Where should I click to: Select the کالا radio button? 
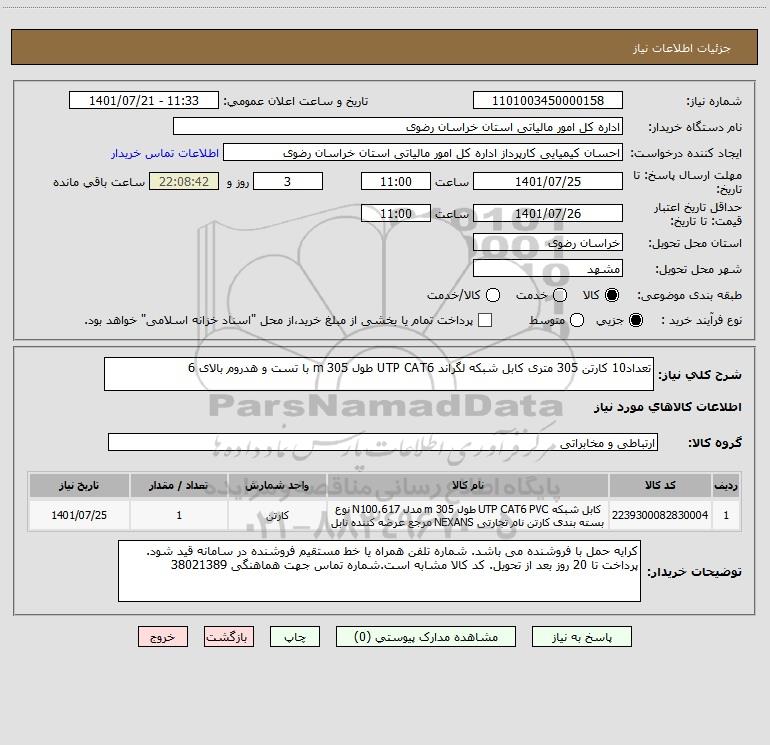[612, 295]
